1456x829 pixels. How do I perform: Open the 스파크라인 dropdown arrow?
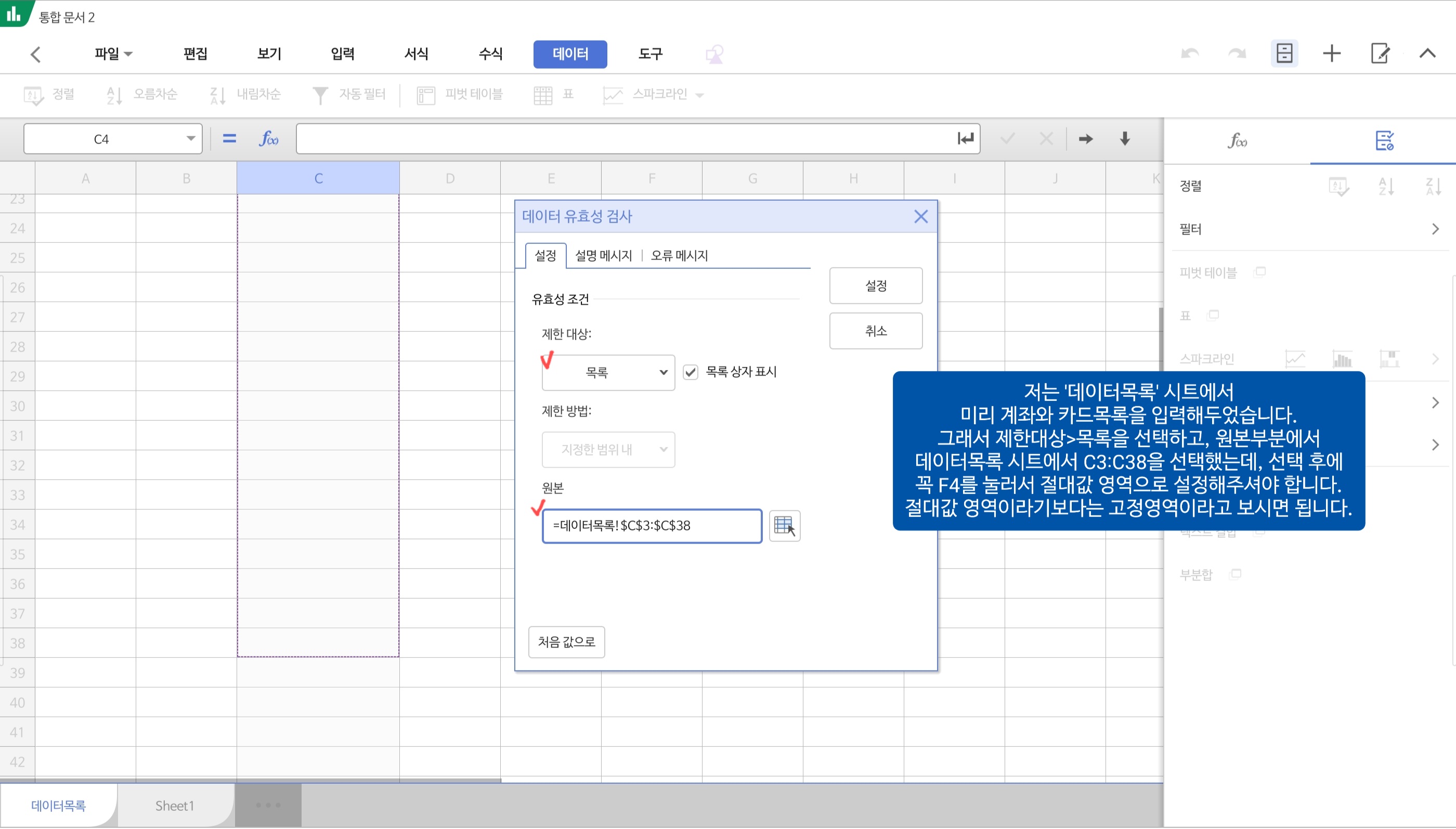[x=700, y=95]
